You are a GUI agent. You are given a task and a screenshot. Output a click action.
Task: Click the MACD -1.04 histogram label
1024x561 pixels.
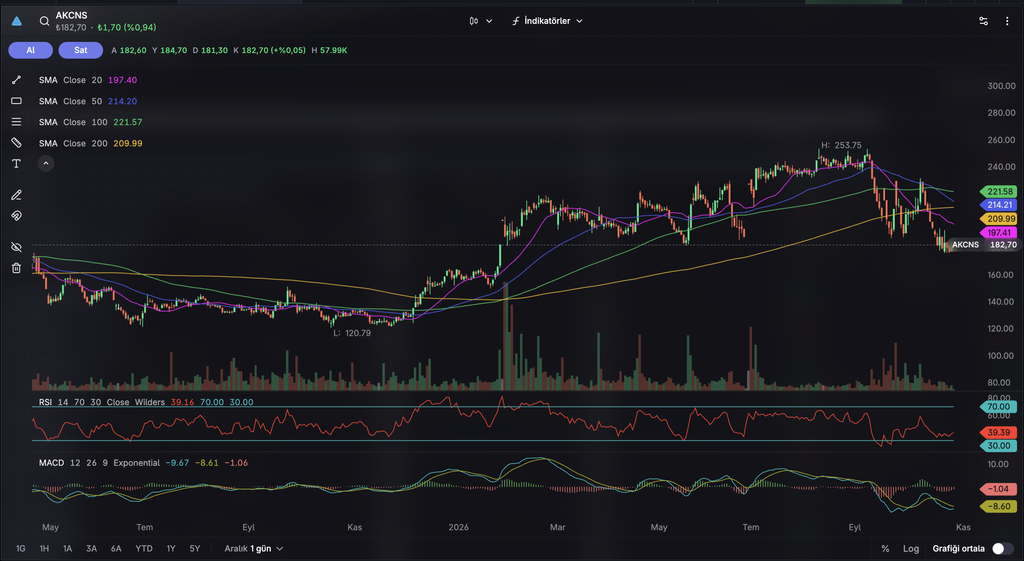999,489
